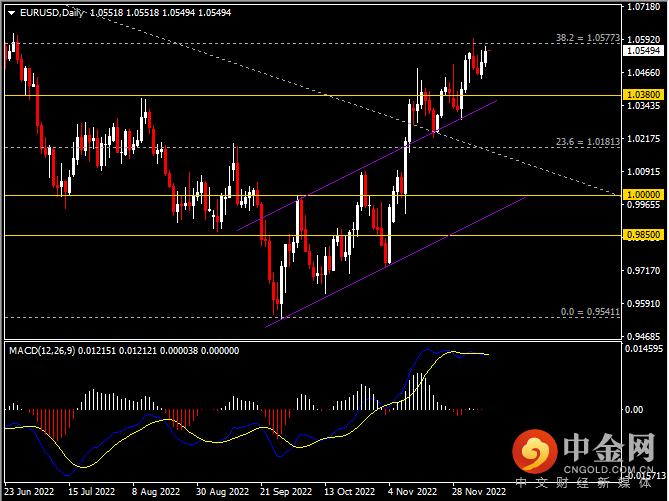Click the MACD scale value 0.014595
The height and width of the screenshot is (501, 669).
[645, 348]
